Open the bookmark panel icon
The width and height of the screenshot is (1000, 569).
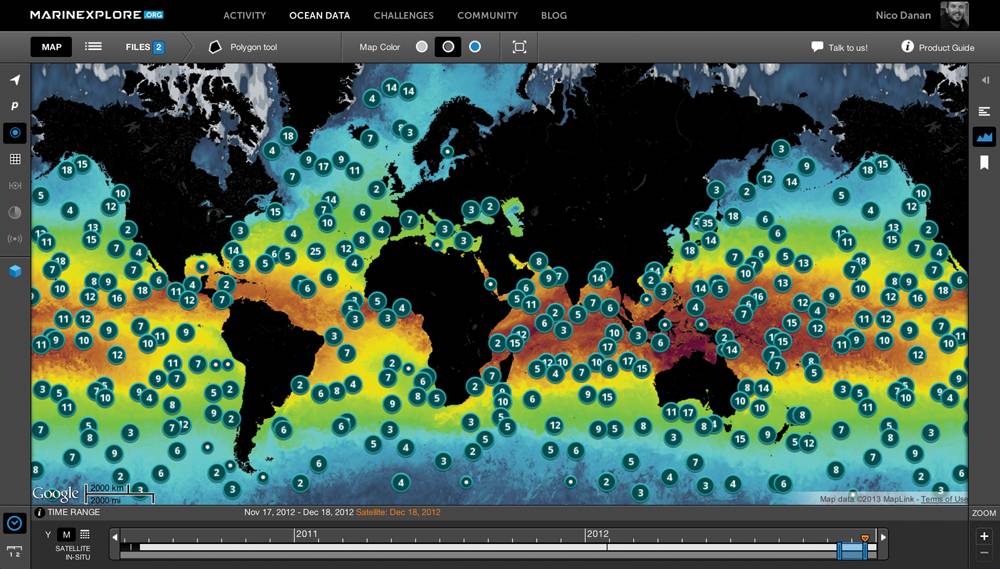[984, 162]
